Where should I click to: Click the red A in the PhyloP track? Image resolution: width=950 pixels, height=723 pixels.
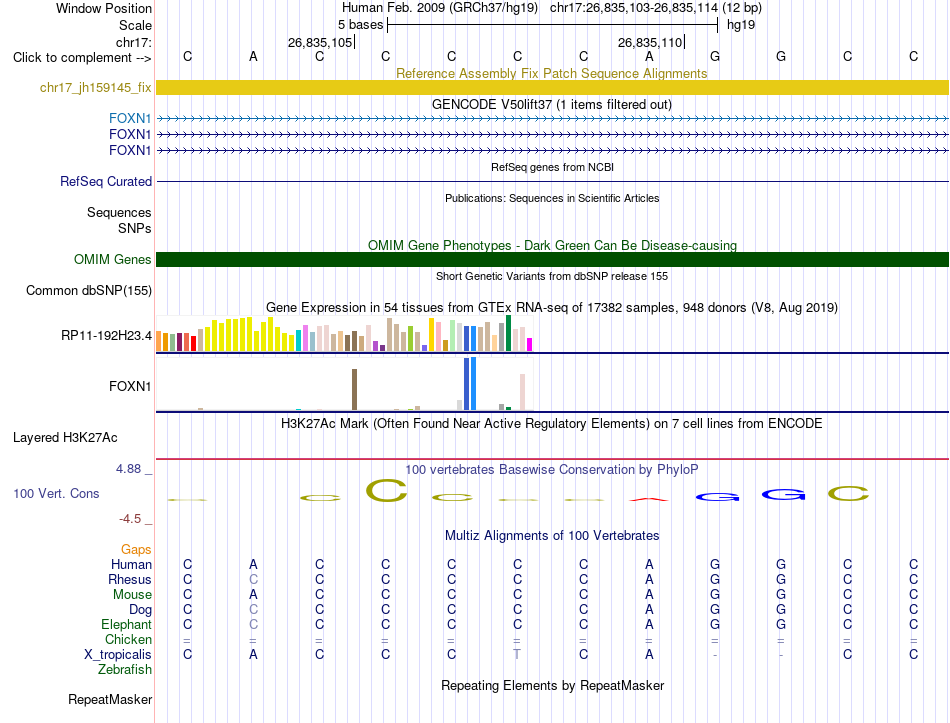649,499
